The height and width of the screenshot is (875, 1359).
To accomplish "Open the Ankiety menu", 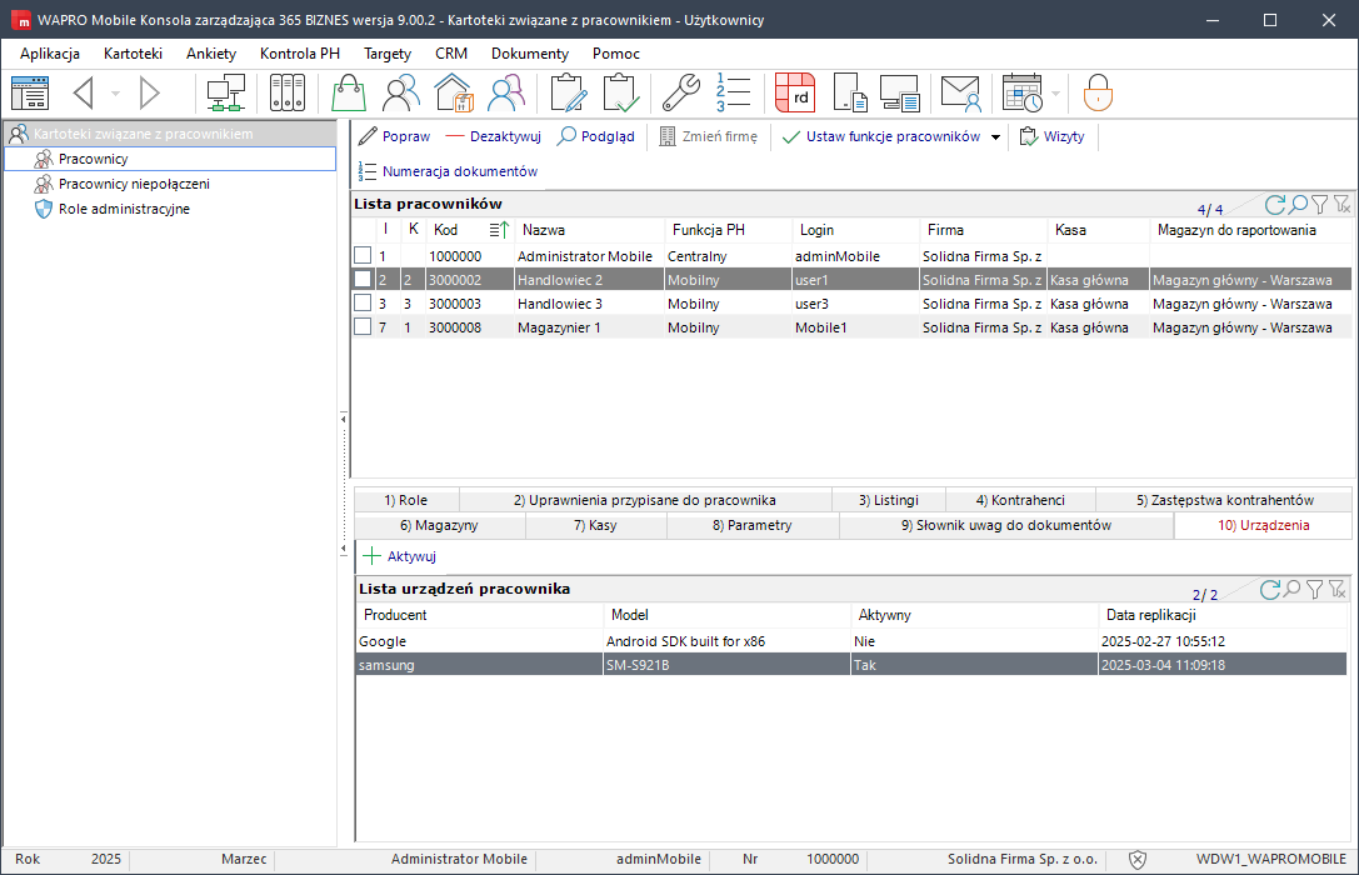I will 211,54.
